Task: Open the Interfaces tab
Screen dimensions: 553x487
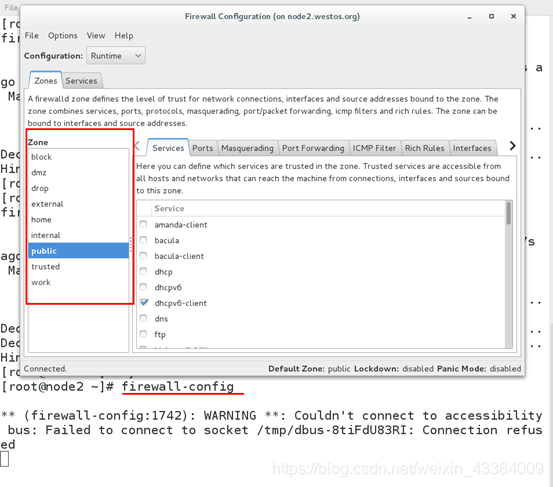Action: point(472,148)
